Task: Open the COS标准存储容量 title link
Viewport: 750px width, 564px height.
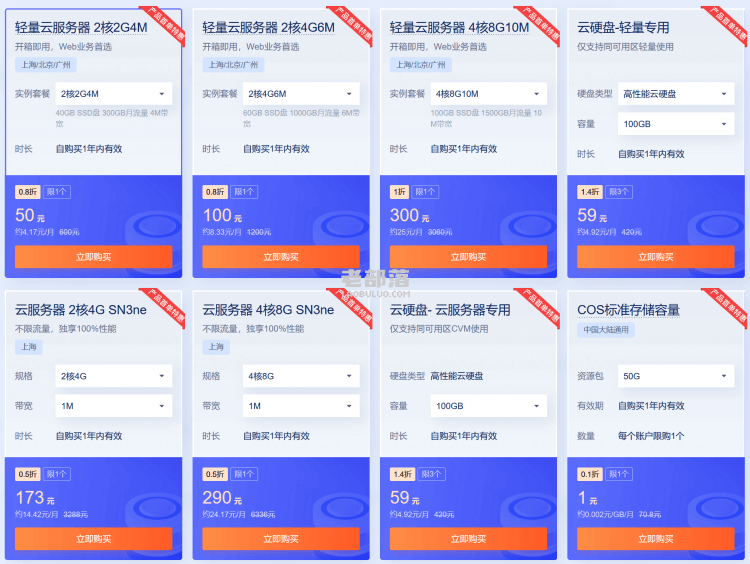Action: (629, 310)
